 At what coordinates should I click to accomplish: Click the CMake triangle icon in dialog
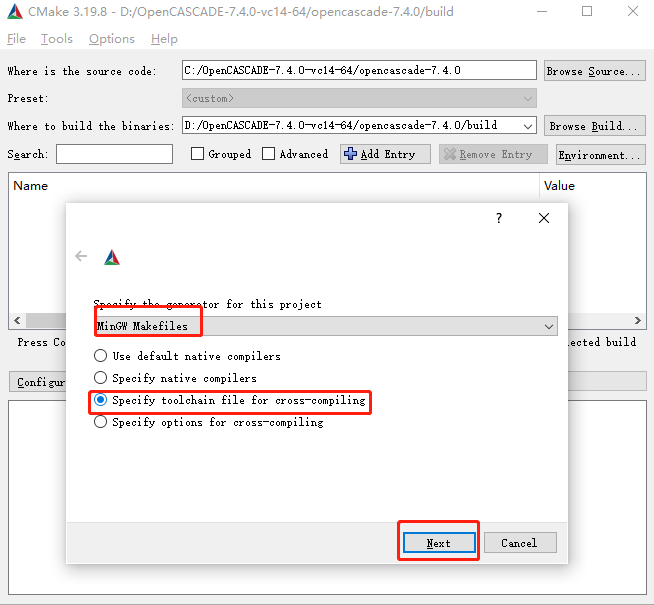point(112,257)
